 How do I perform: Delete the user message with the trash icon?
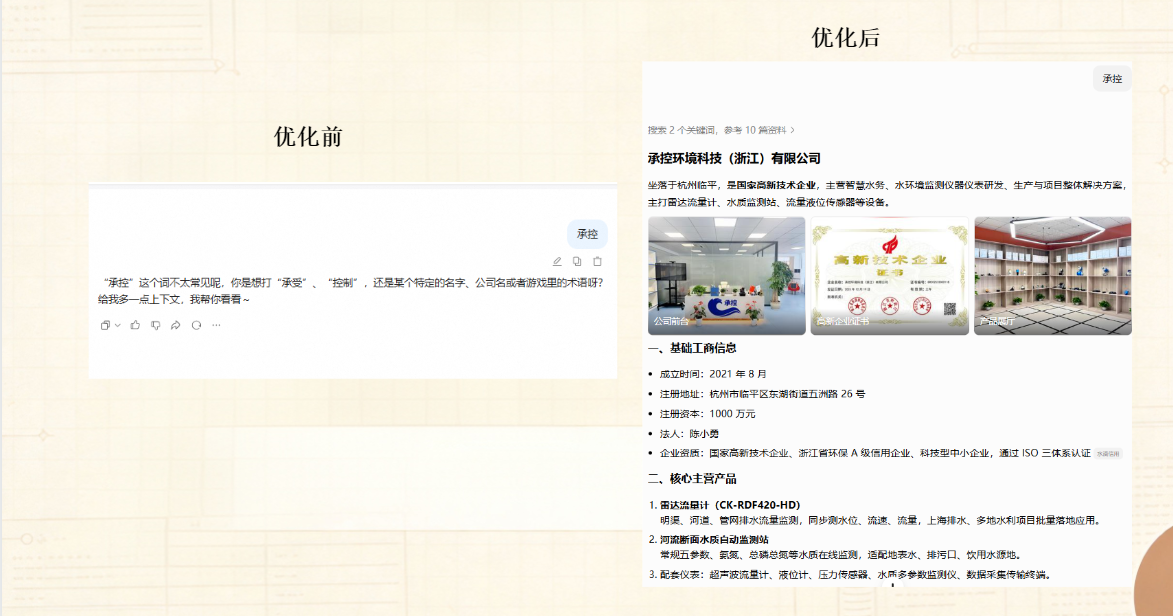point(597,261)
